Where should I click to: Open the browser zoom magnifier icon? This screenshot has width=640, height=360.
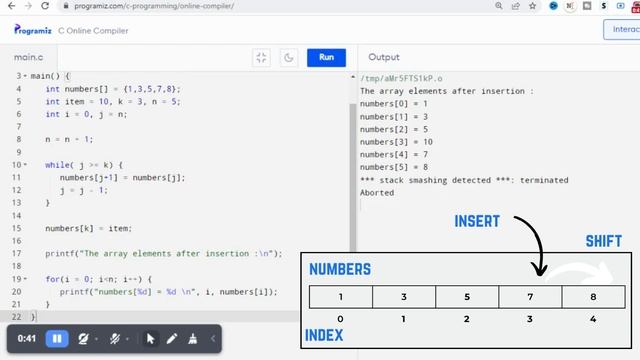pyautogui.click(x=499, y=6)
